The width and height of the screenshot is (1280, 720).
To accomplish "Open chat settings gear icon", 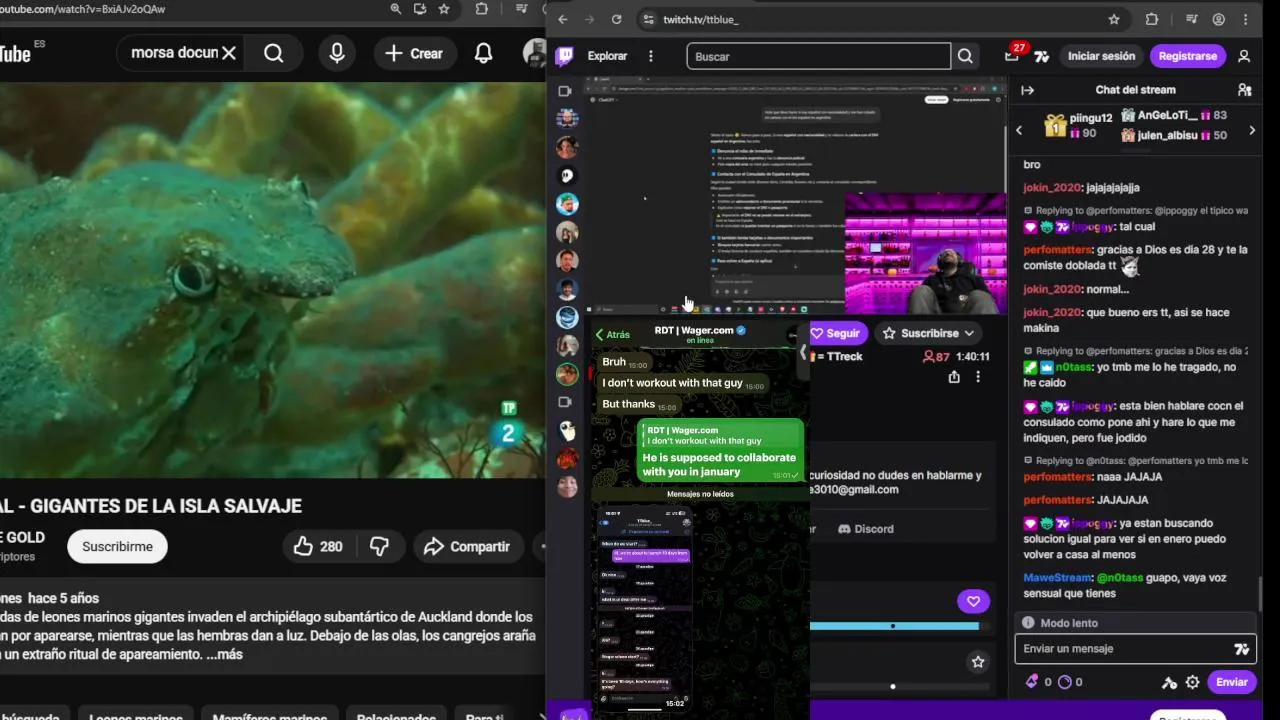I will [1192, 682].
